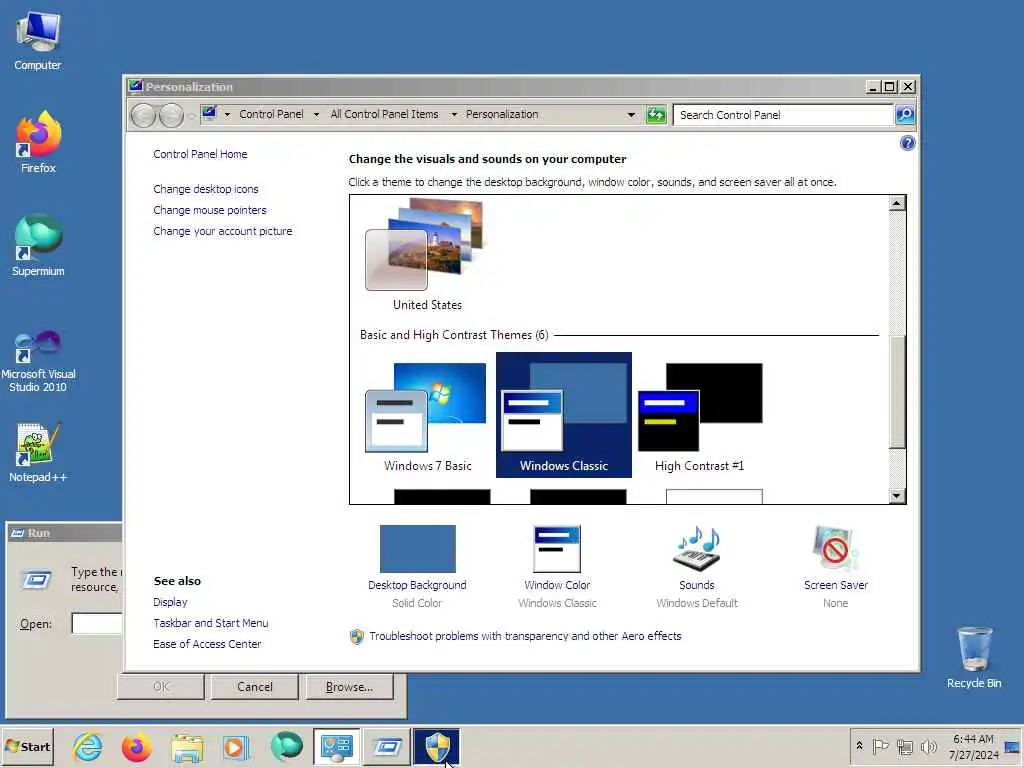This screenshot has height=768, width=1024.
Task: Open the address bar history dropdown
Action: coord(631,115)
